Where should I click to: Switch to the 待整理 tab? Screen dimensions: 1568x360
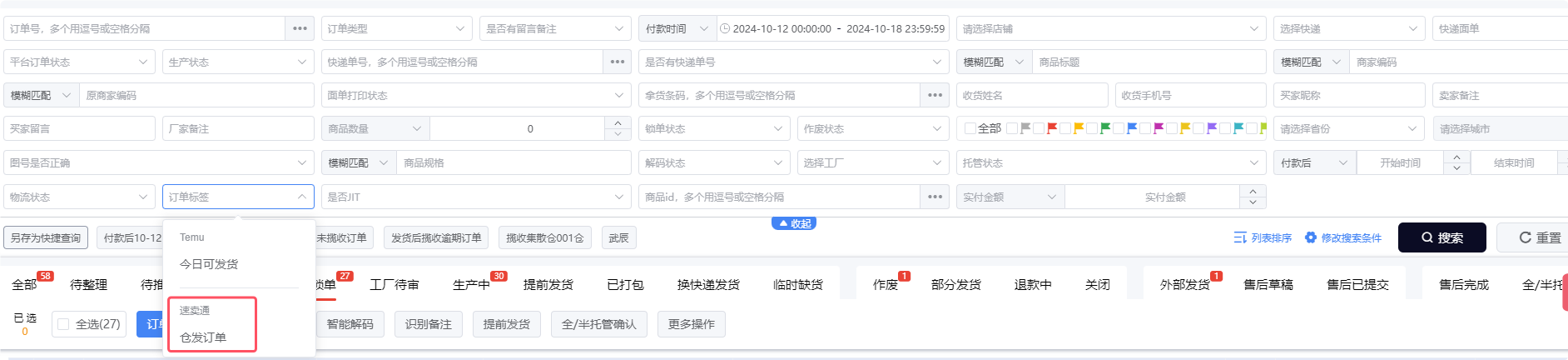tap(88, 284)
